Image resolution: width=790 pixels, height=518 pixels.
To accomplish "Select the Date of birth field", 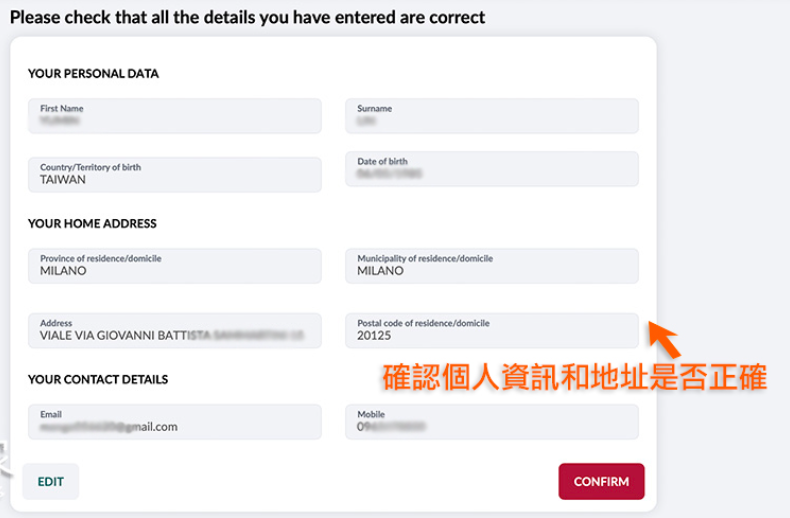I will tap(491, 168).
